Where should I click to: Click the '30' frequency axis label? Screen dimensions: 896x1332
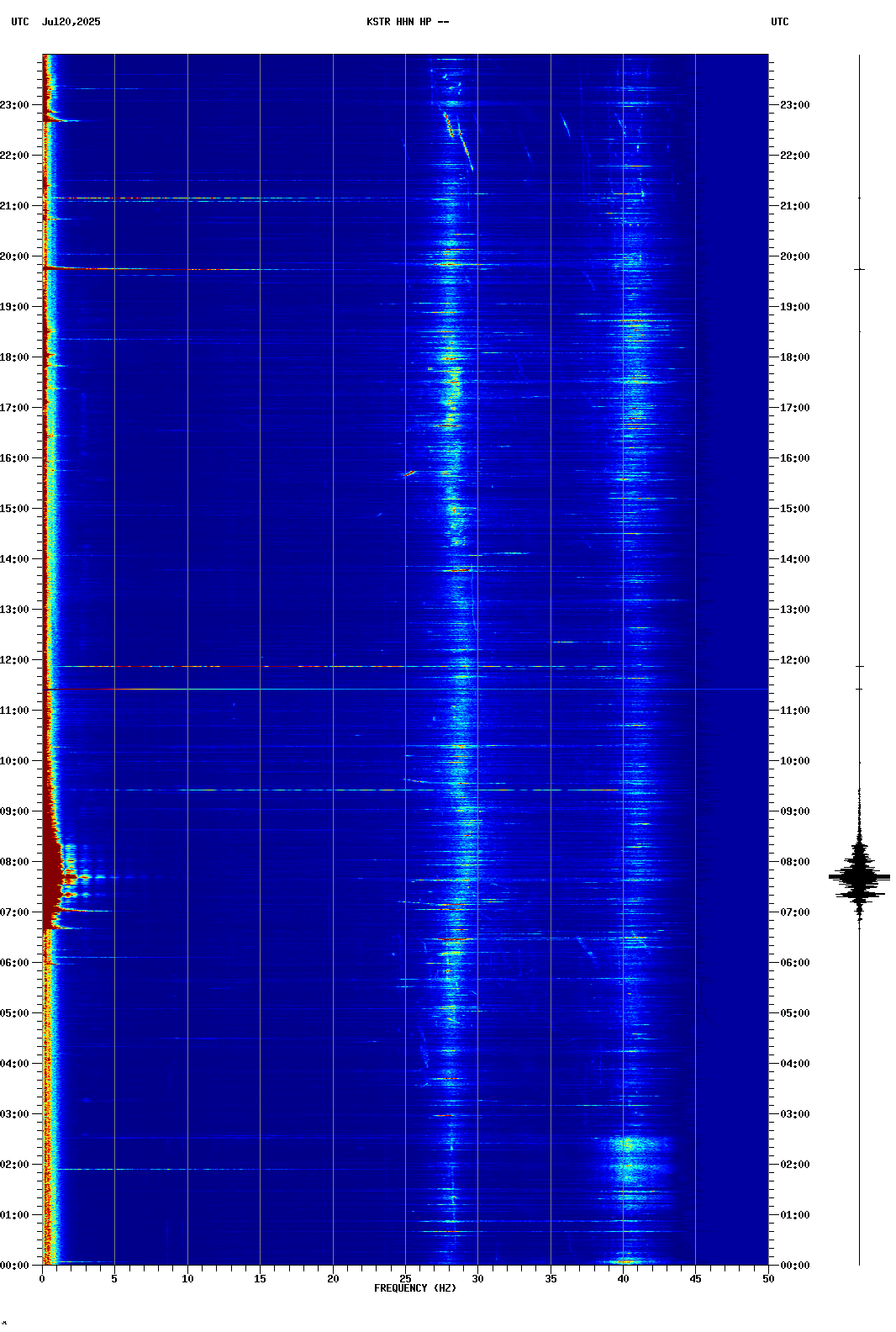(x=477, y=1279)
